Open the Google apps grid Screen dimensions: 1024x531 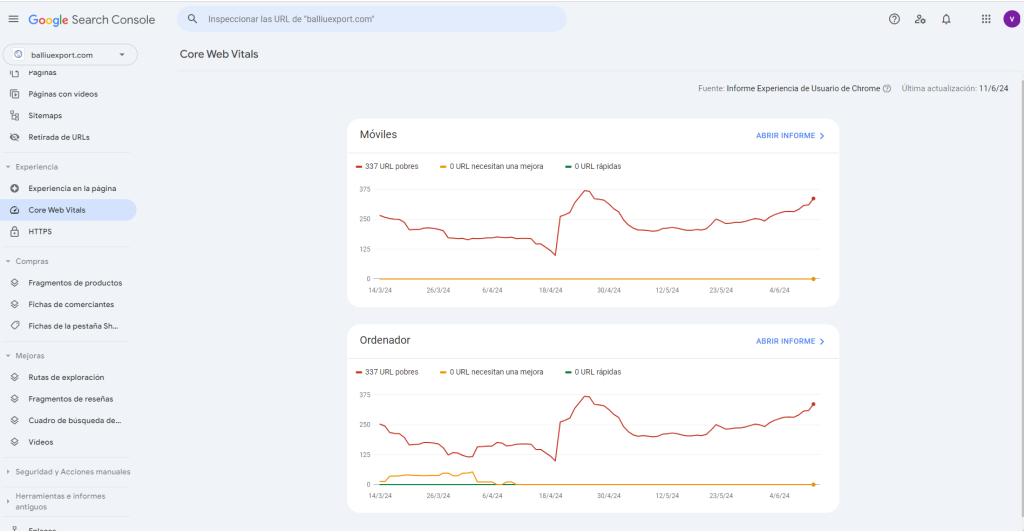[986, 19]
